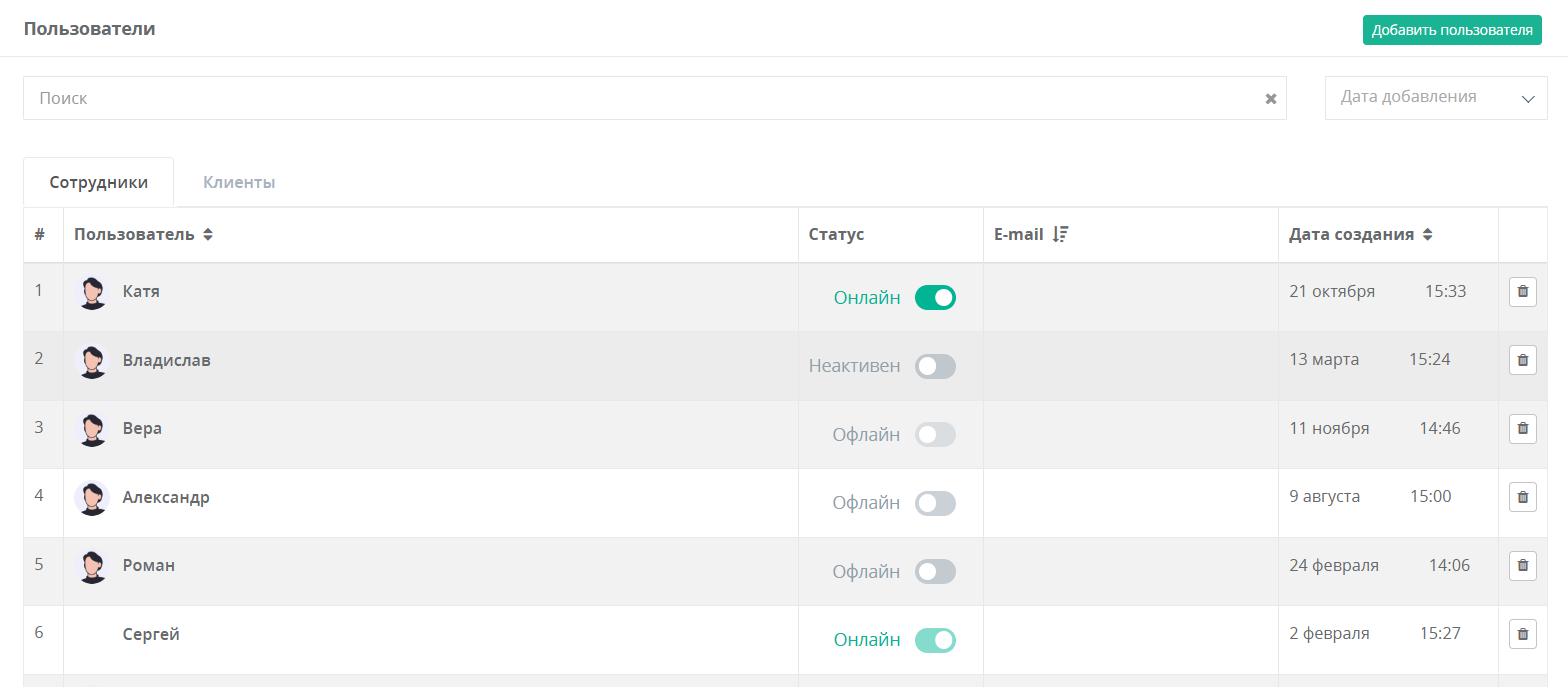The image size is (1568, 687).
Task: Select date cell 24 февраля
Action: 1334,565
